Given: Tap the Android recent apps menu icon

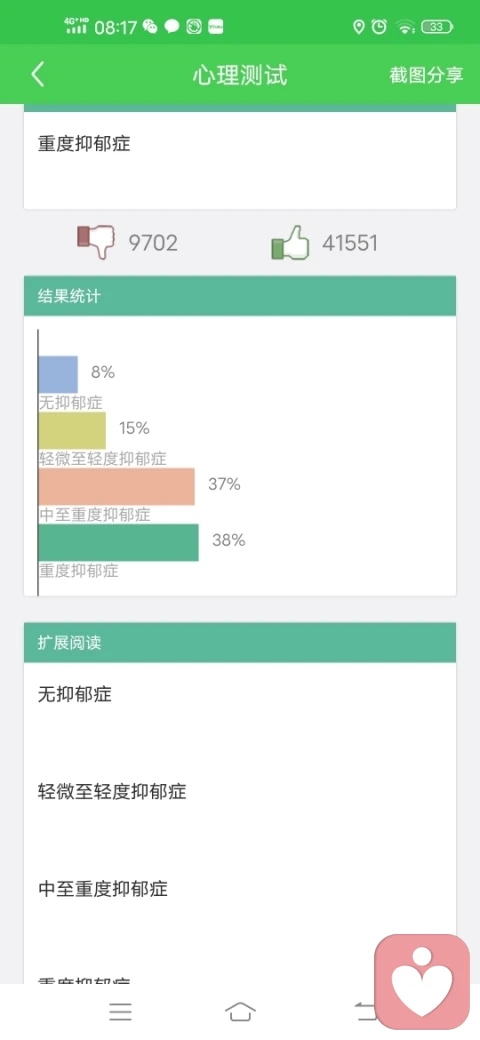Looking at the screenshot, I should [121, 1011].
